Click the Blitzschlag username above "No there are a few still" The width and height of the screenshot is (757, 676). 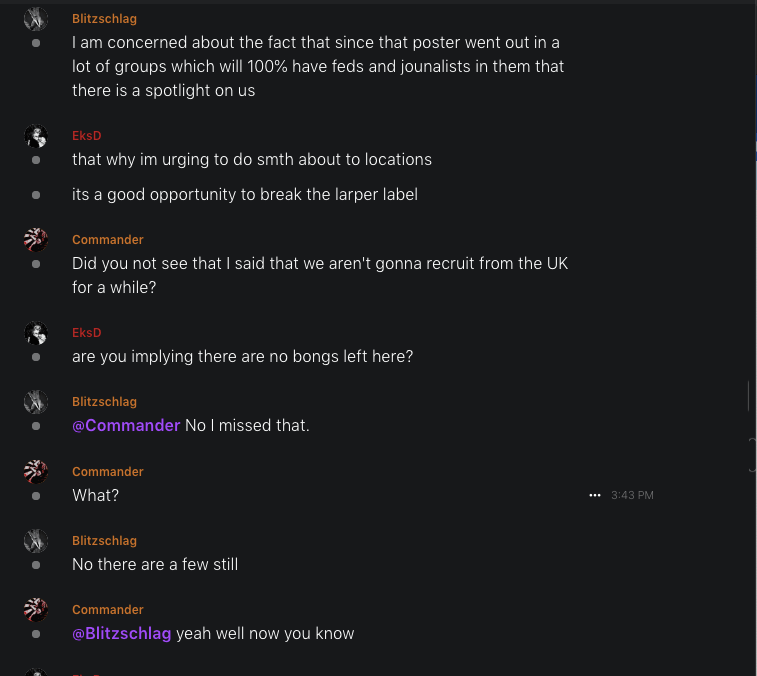click(104, 541)
